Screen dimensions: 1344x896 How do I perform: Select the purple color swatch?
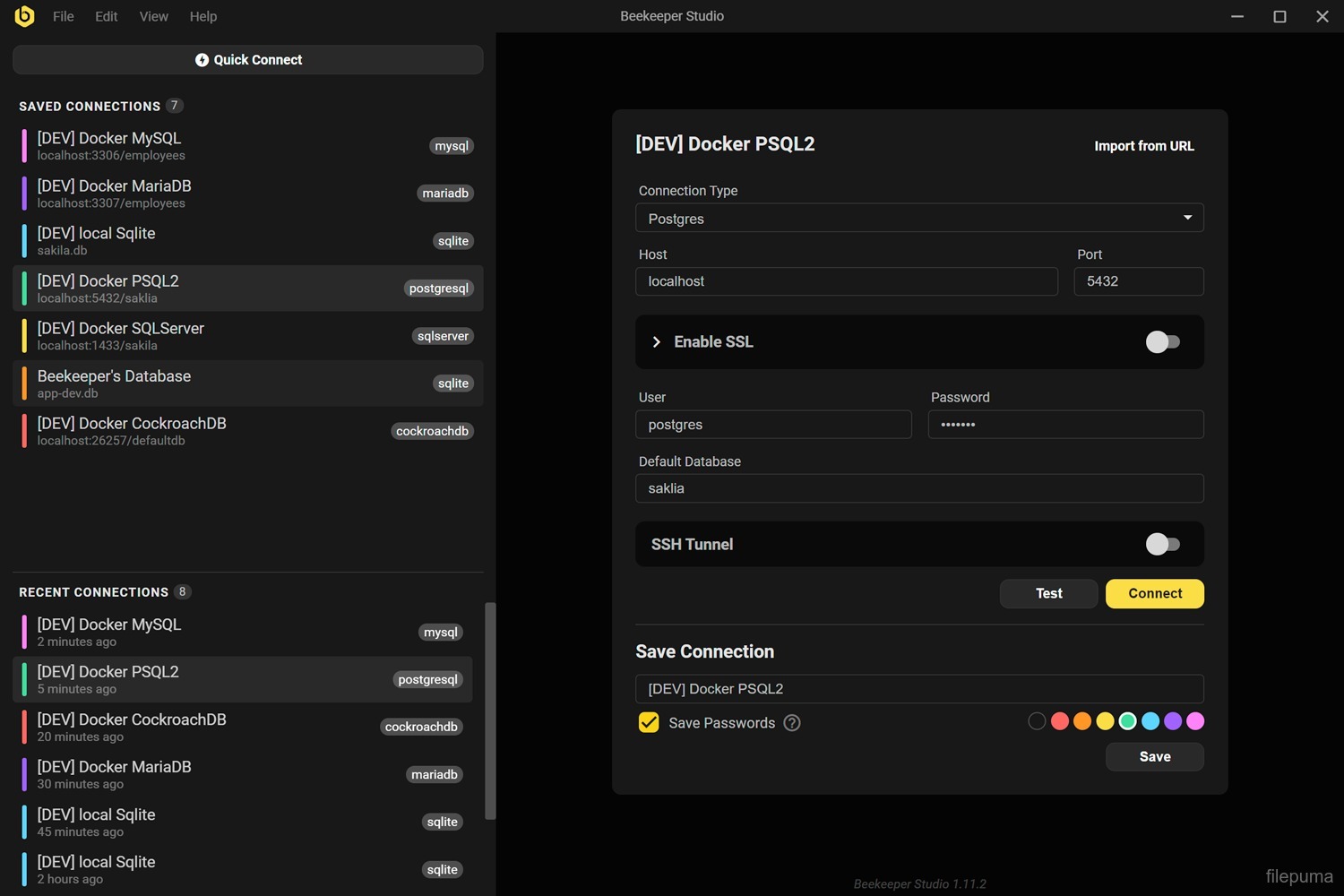(1172, 721)
